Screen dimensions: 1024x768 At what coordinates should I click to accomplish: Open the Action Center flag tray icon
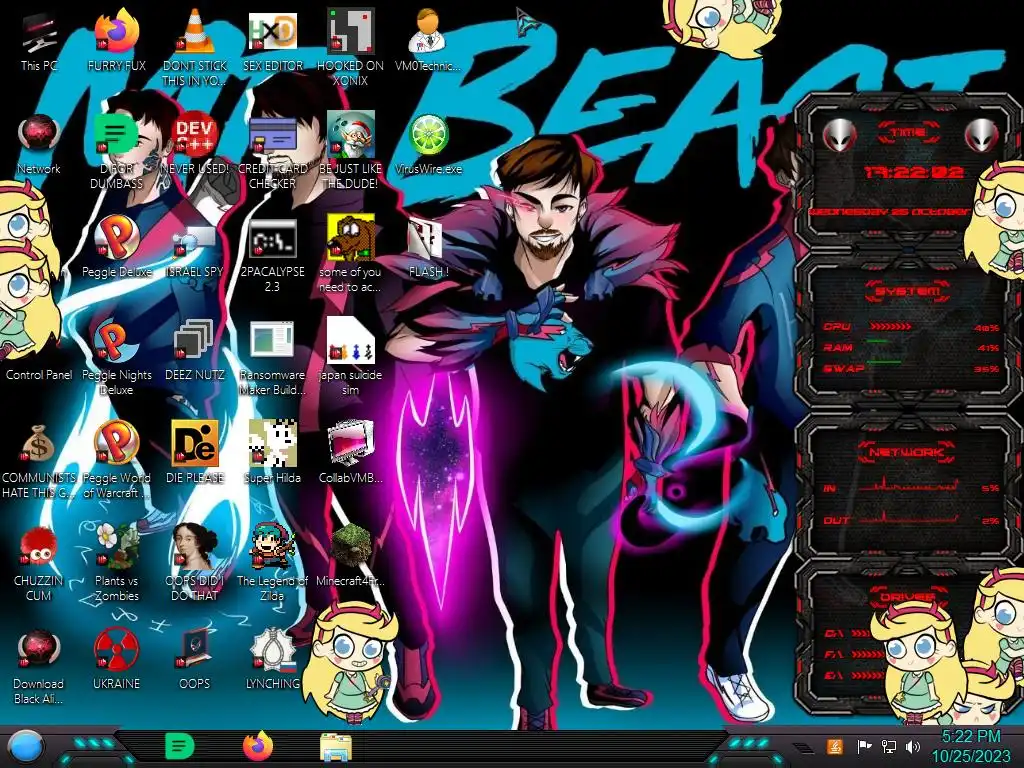click(864, 746)
